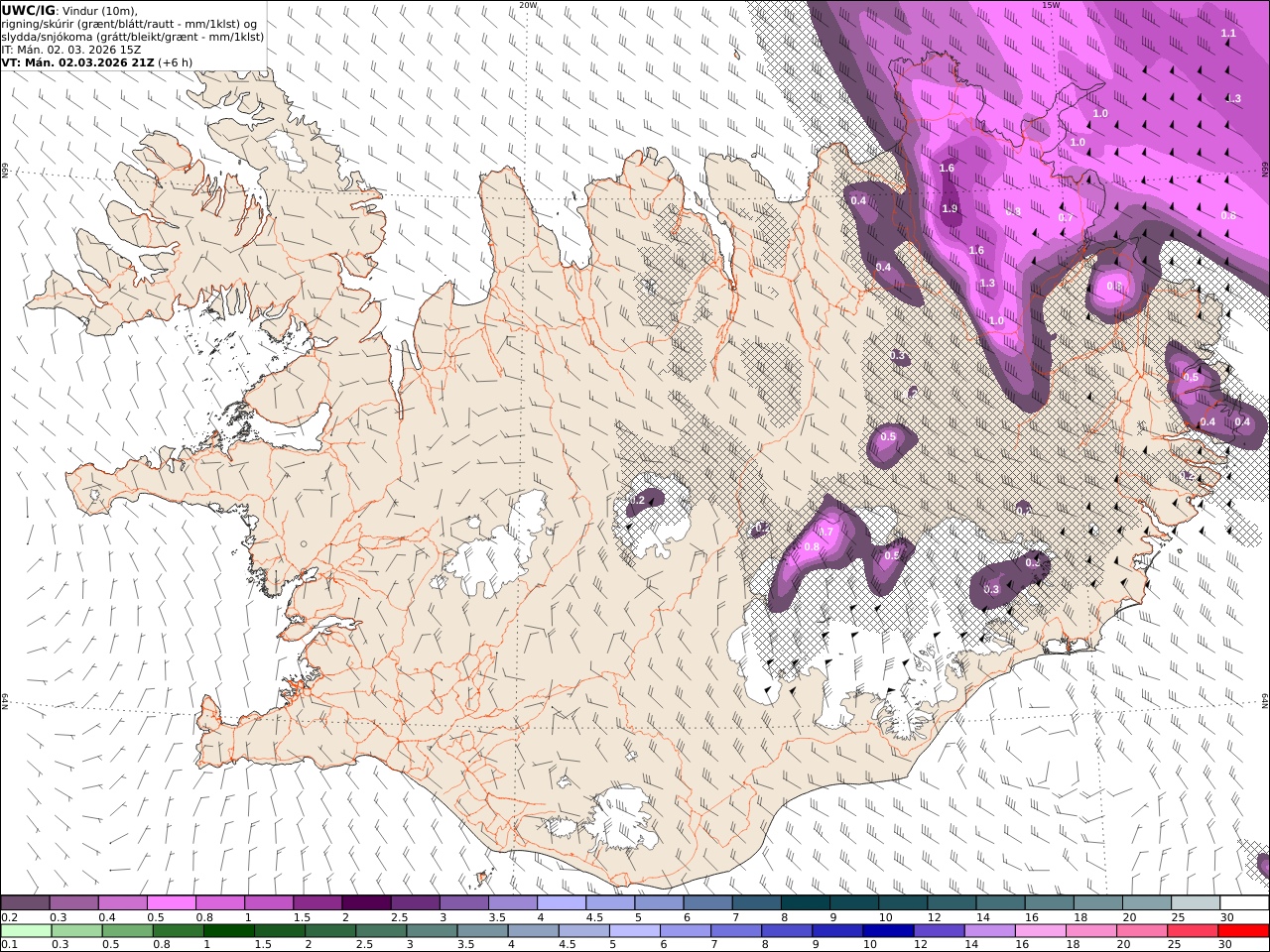Click the '20W' longitude label at top
The image size is (1270, 952).
coord(528,5)
